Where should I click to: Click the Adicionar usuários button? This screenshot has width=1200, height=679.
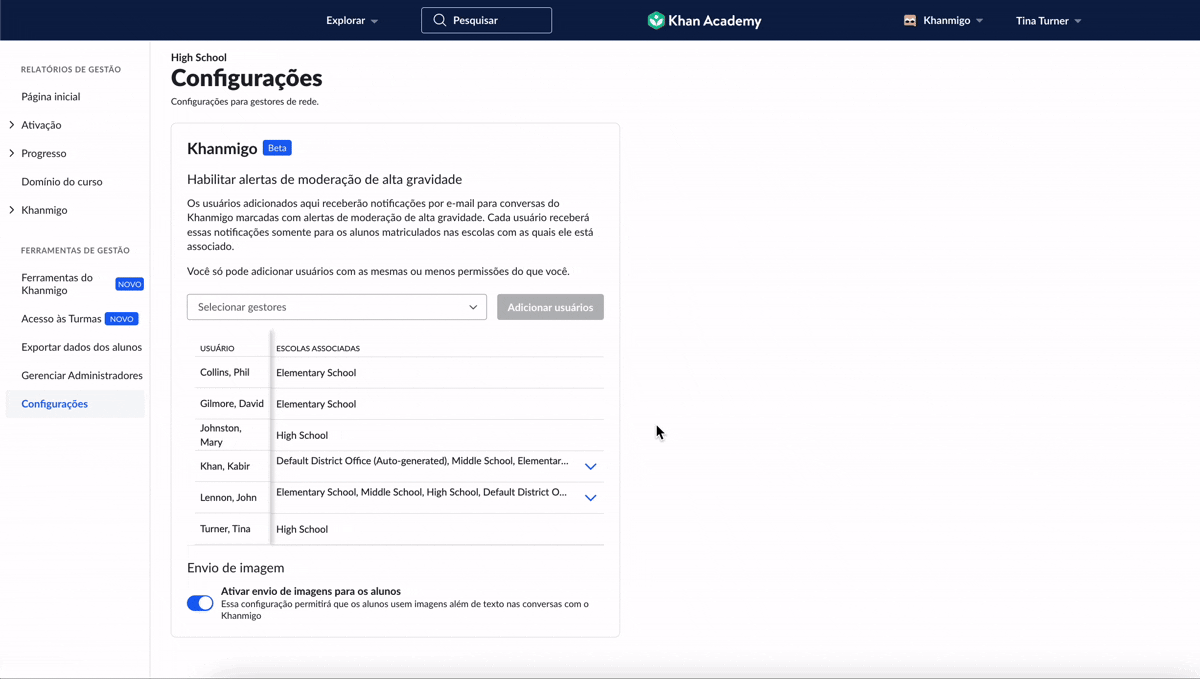click(x=550, y=307)
